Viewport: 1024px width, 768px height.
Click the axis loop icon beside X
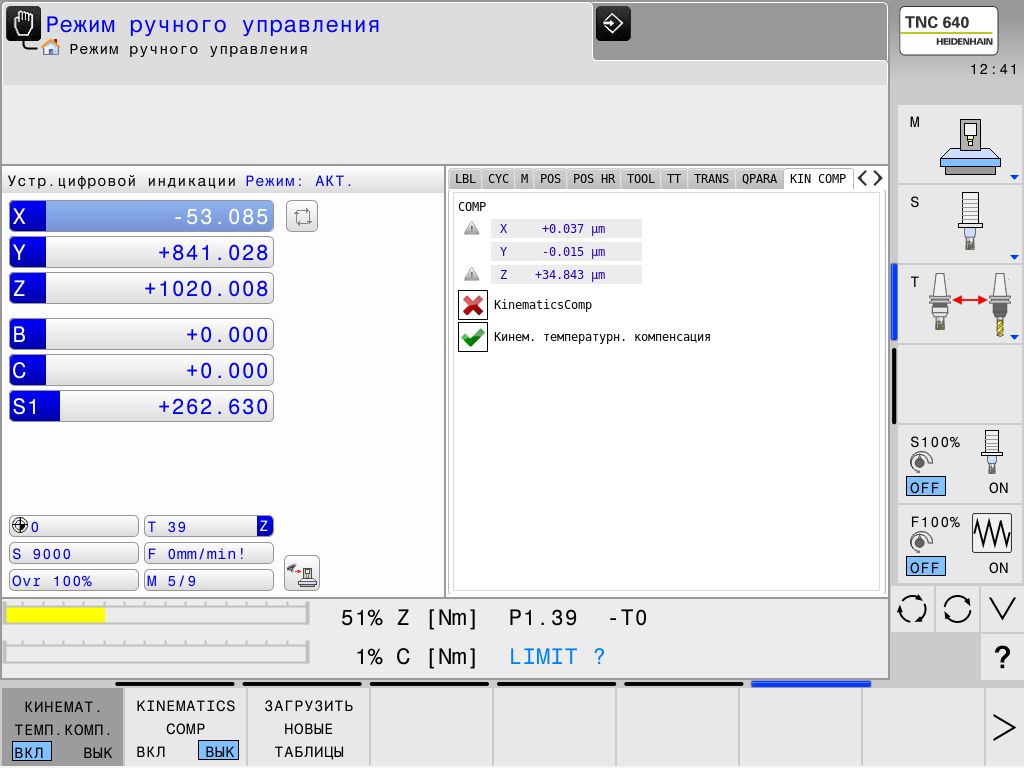click(302, 216)
